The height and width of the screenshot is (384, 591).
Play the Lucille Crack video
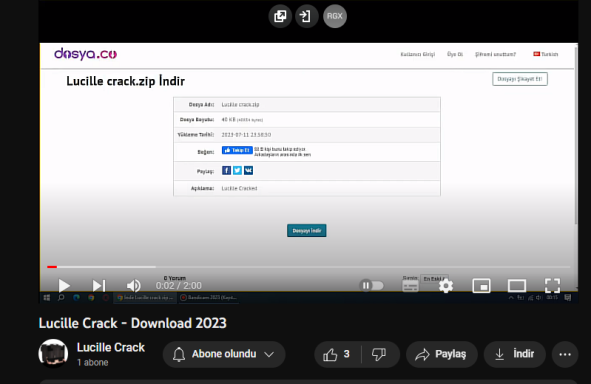64,286
